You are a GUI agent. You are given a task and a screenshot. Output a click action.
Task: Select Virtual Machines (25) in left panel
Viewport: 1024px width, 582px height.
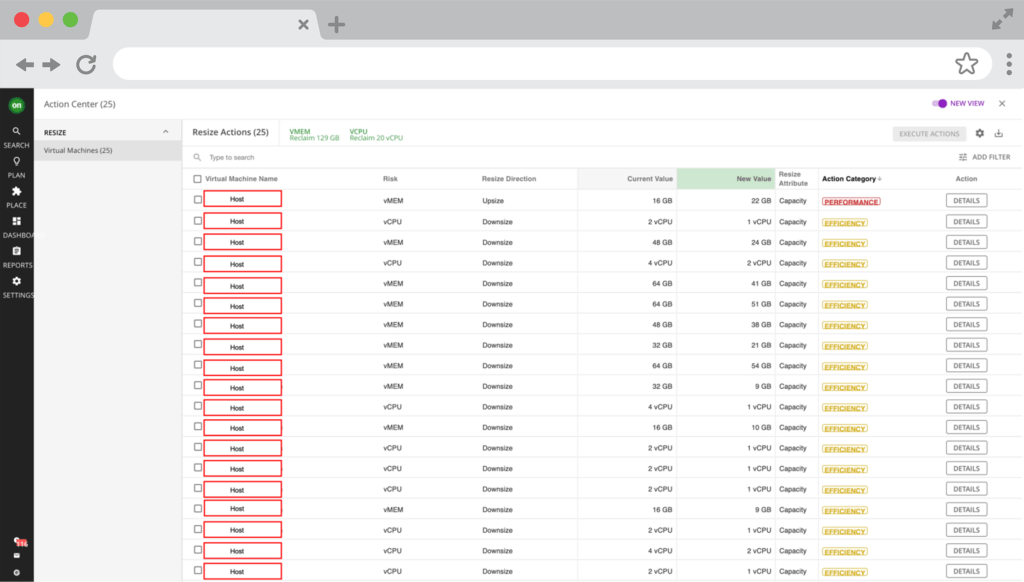coord(78,151)
